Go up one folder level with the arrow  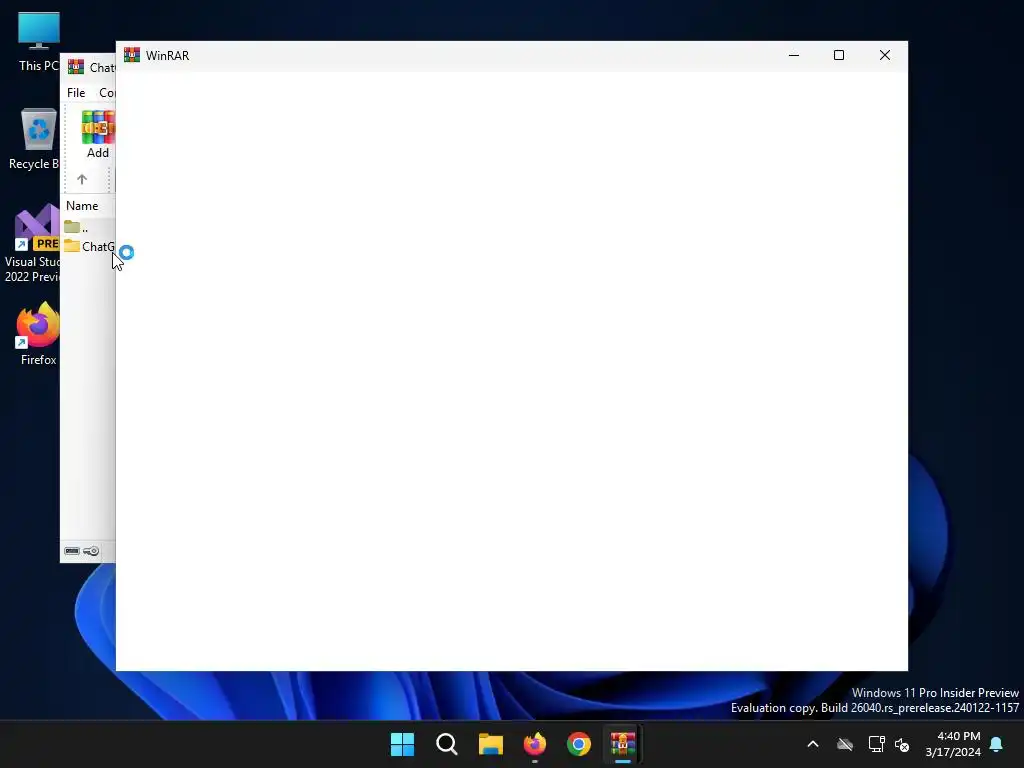coord(82,179)
